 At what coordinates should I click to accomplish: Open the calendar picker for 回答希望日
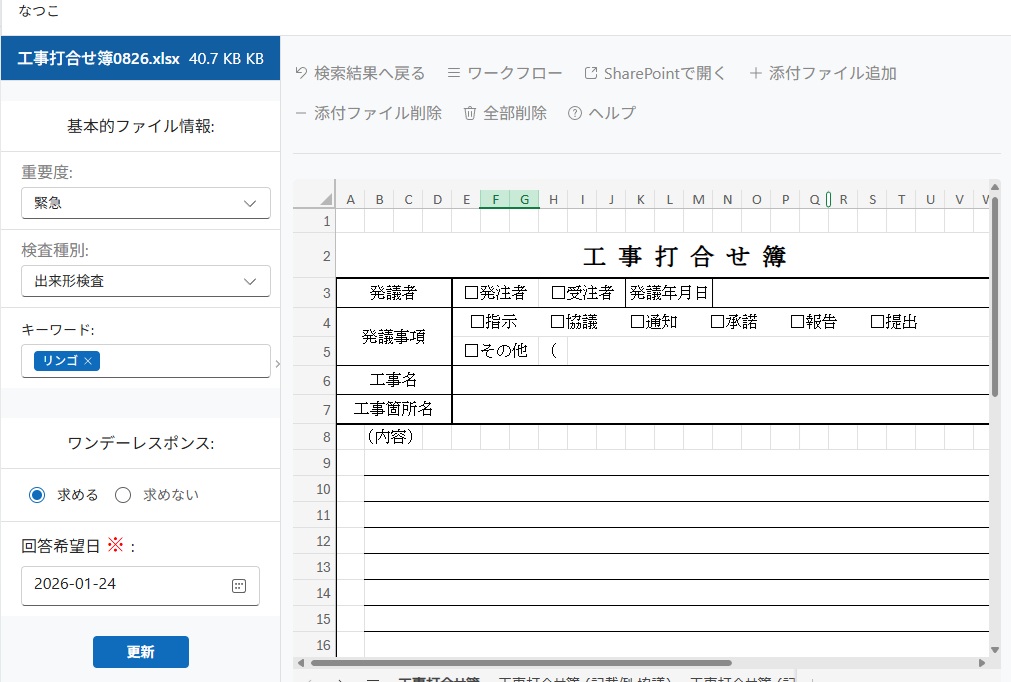239,586
